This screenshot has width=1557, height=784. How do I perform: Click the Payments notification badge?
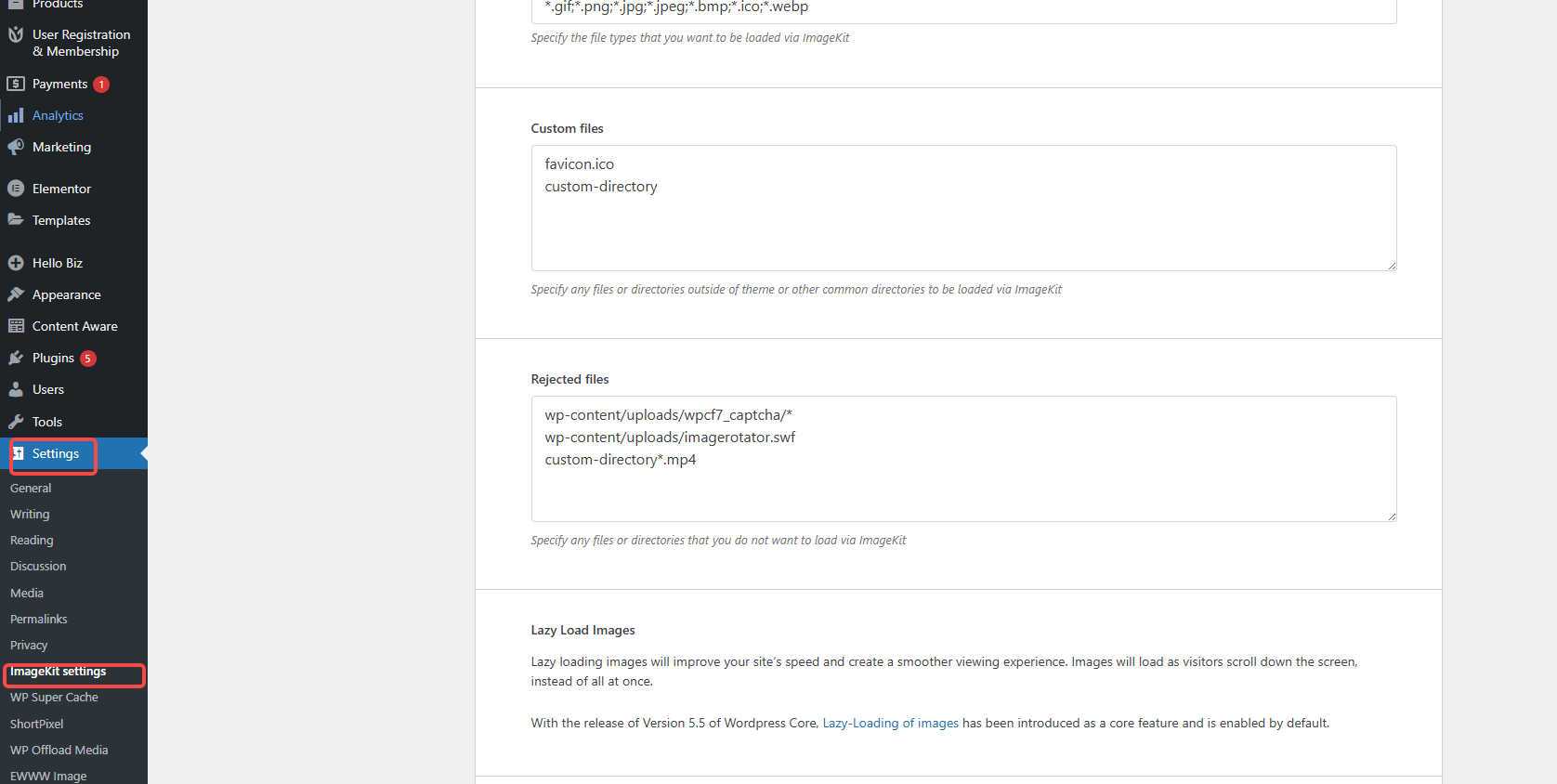(101, 85)
